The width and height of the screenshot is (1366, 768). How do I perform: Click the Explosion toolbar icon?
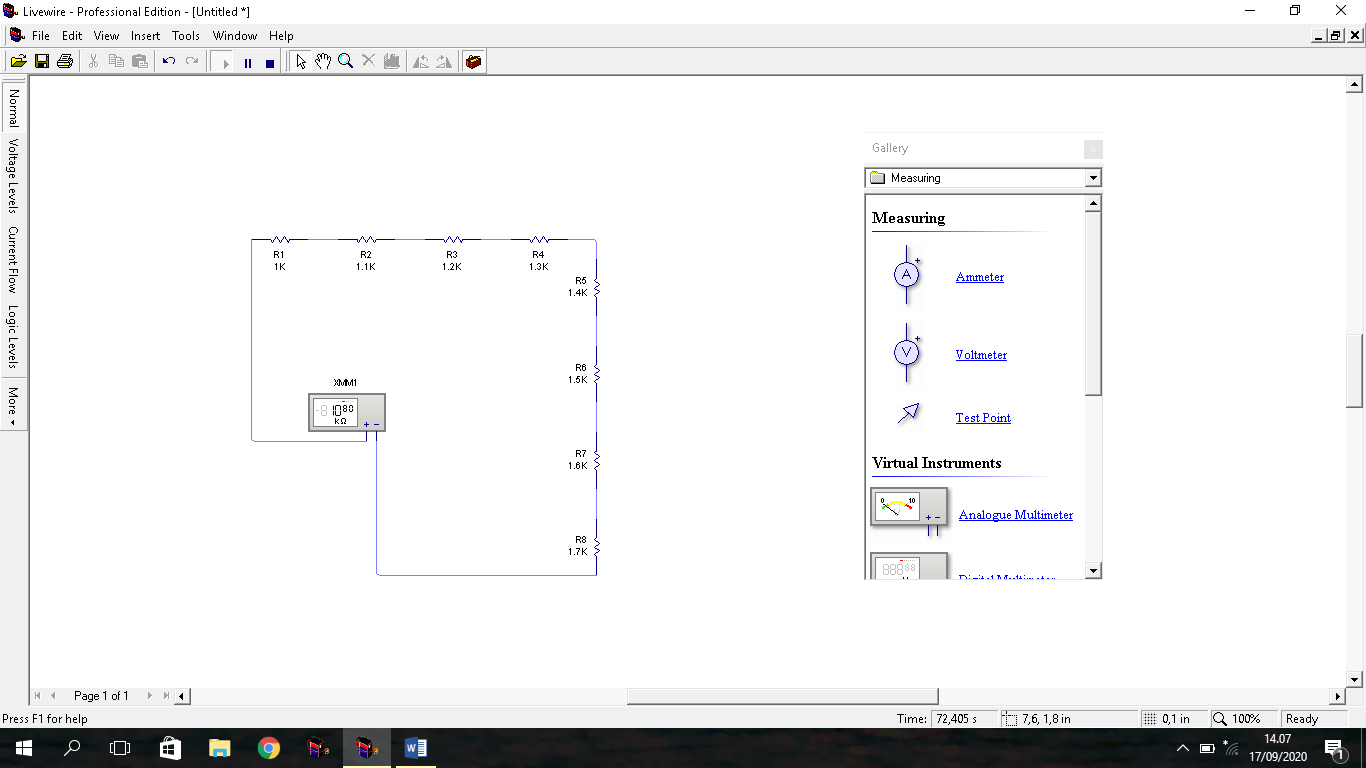[x=392, y=62]
